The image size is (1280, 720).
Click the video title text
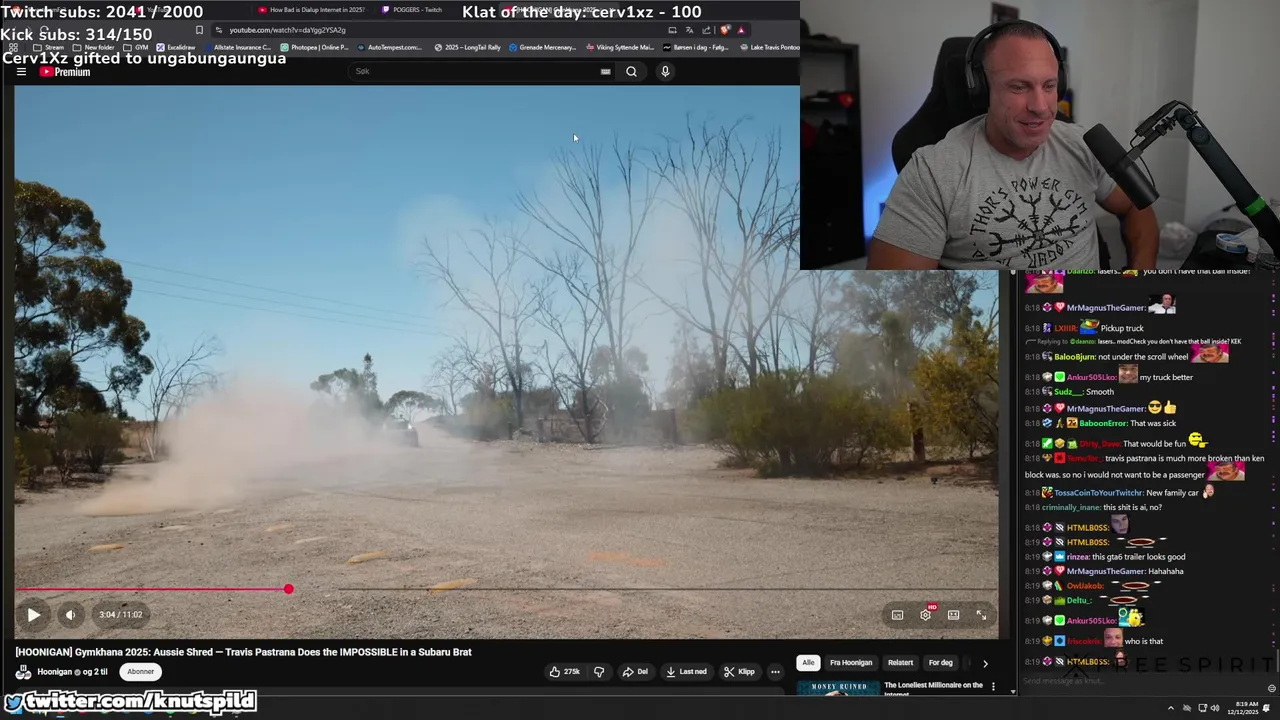click(x=243, y=652)
